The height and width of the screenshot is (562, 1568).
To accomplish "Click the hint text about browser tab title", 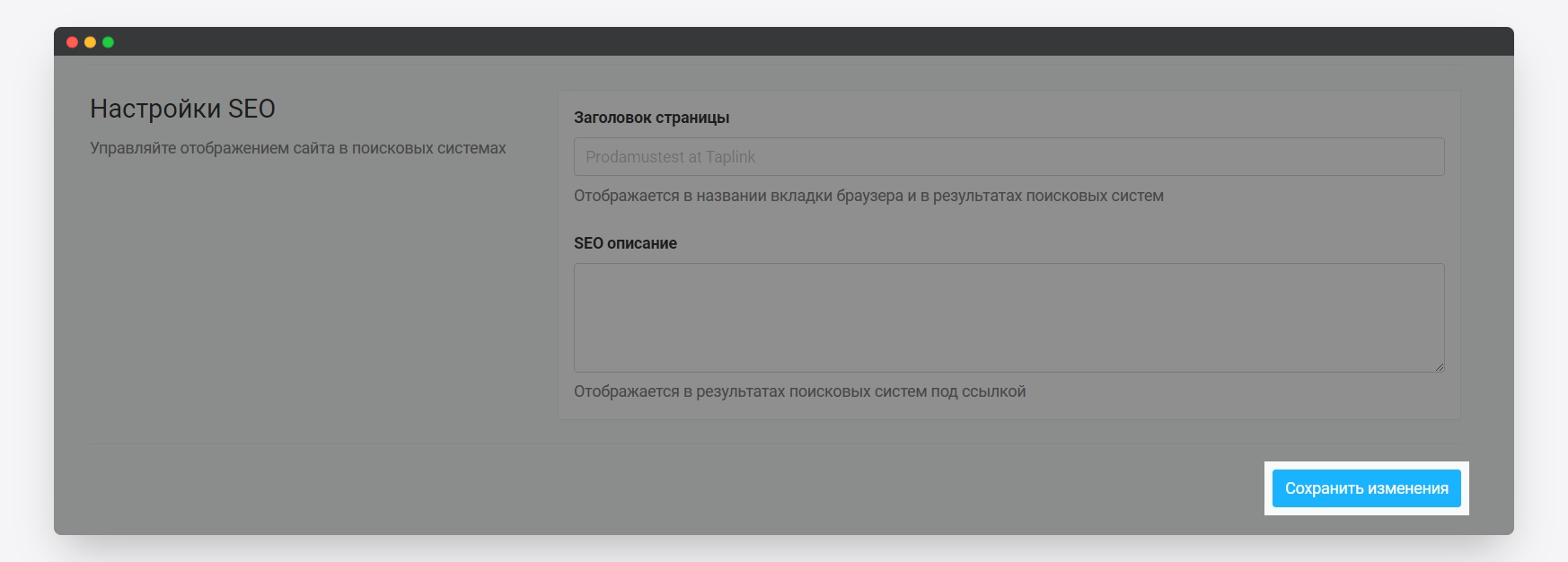I will [868, 196].
